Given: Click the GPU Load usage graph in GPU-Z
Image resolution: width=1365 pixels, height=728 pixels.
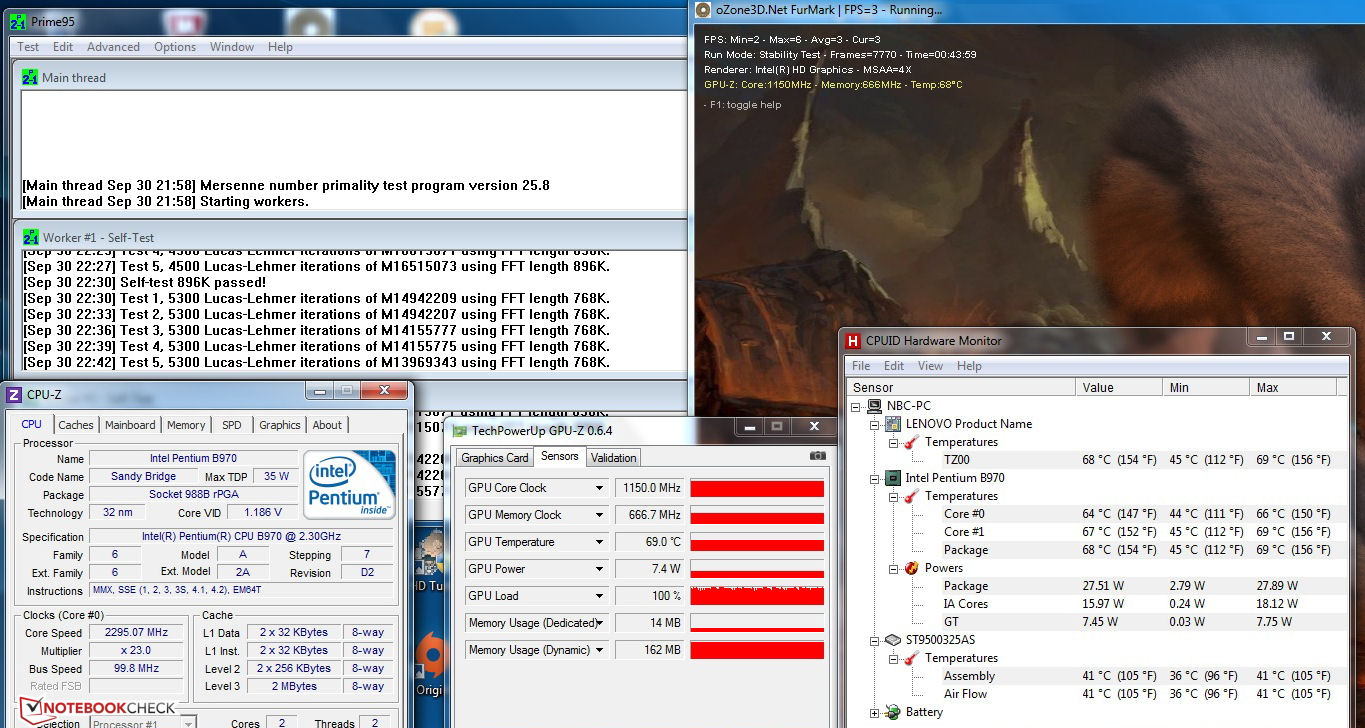Looking at the screenshot, I should point(757,596).
